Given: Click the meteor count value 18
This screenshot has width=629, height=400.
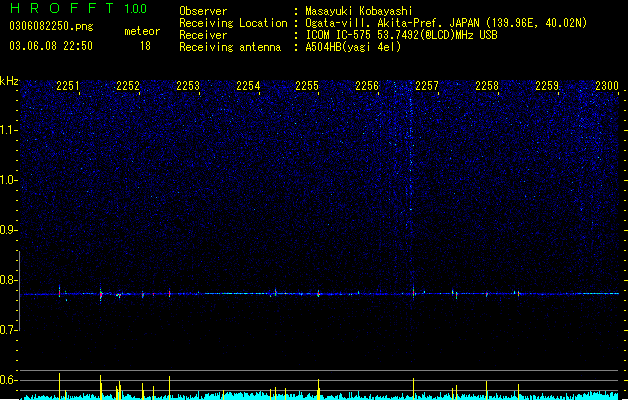Looking at the screenshot, I should [145, 46].
